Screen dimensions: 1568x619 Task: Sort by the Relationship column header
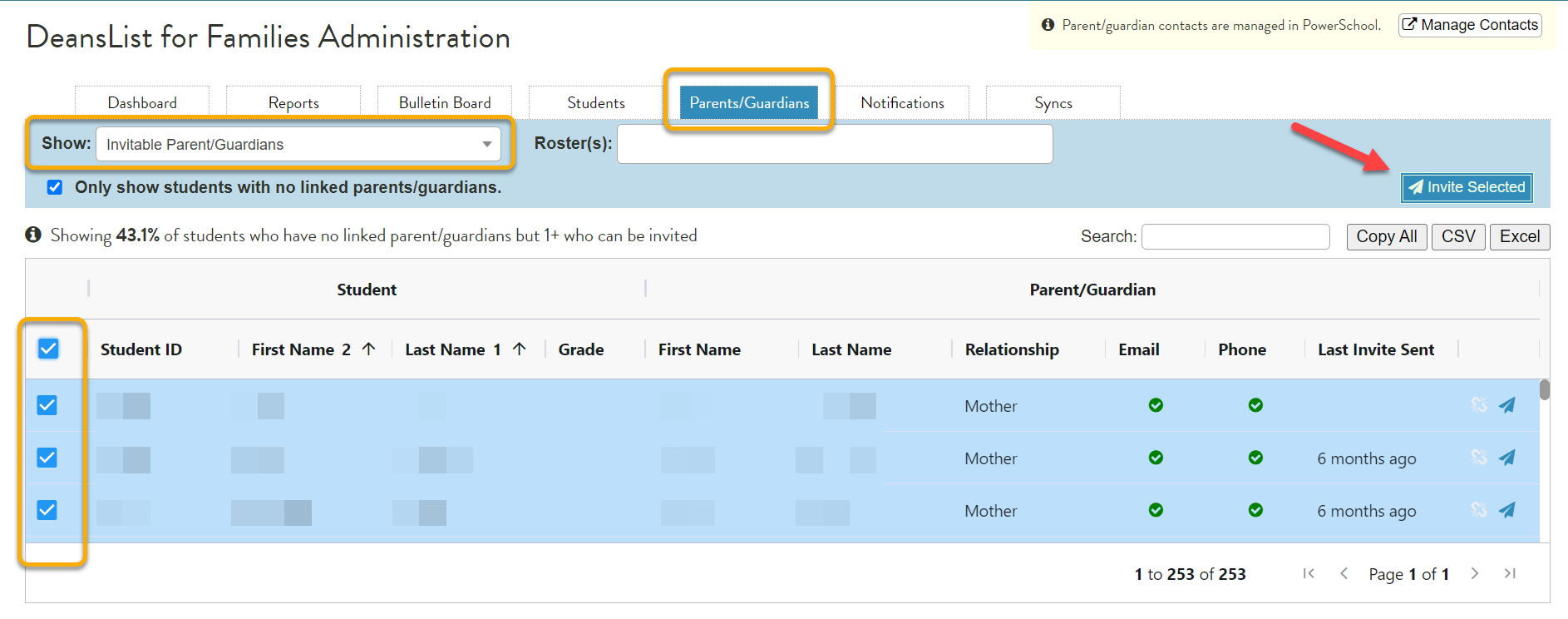pos(1012,349)
